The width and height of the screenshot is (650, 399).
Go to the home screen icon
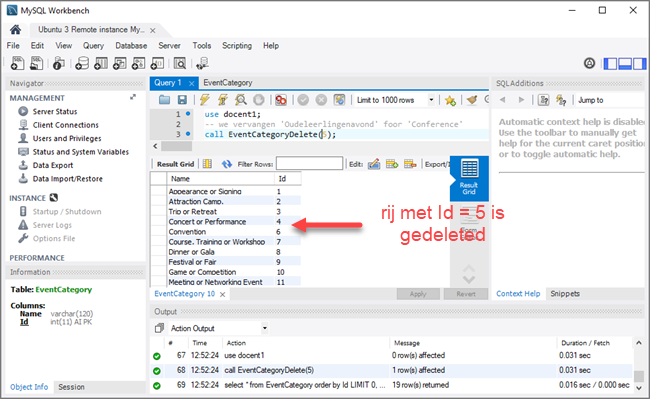click(16, 30)
